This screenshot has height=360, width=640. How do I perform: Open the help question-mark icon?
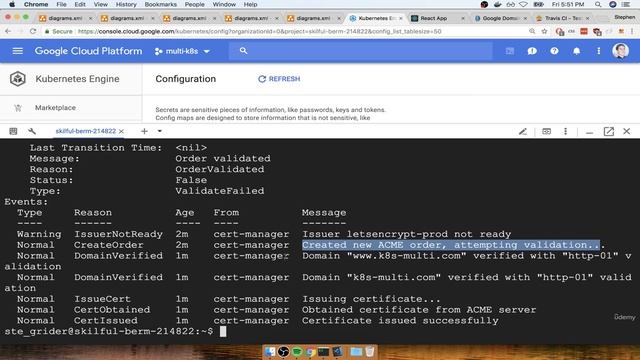click(554, 51)
